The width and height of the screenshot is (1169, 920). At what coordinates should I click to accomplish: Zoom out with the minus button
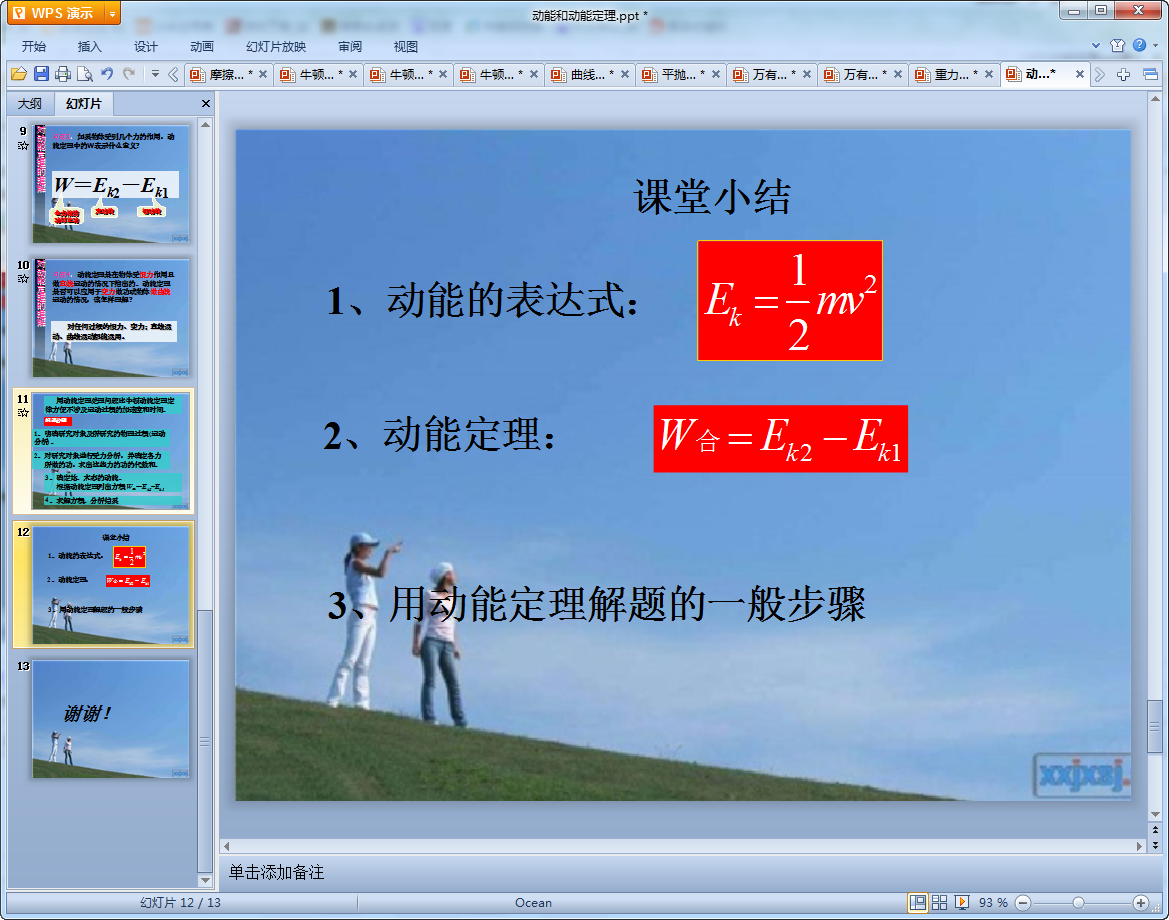pos(1024,903)
